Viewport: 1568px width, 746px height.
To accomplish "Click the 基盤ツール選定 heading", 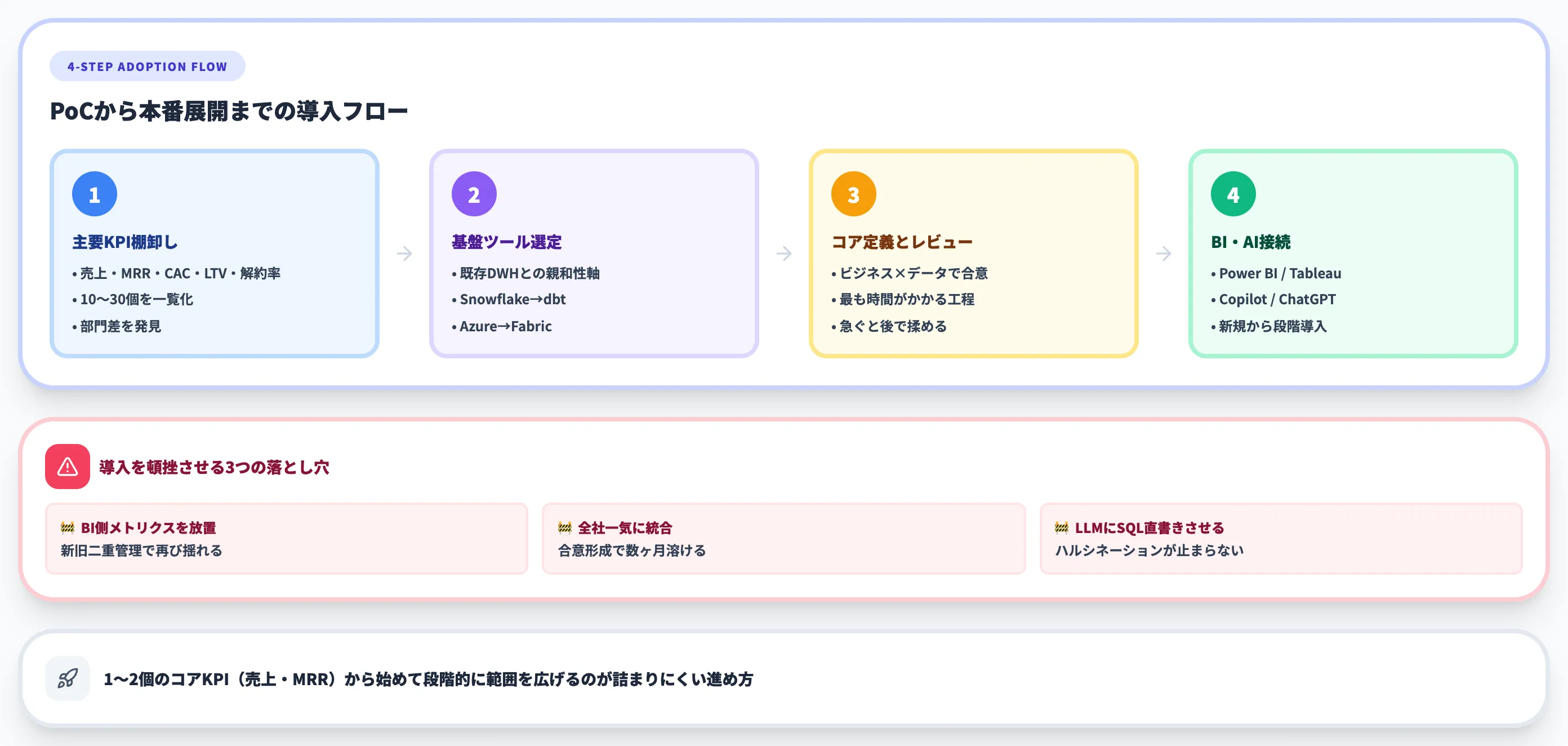I will pos(506,241).
